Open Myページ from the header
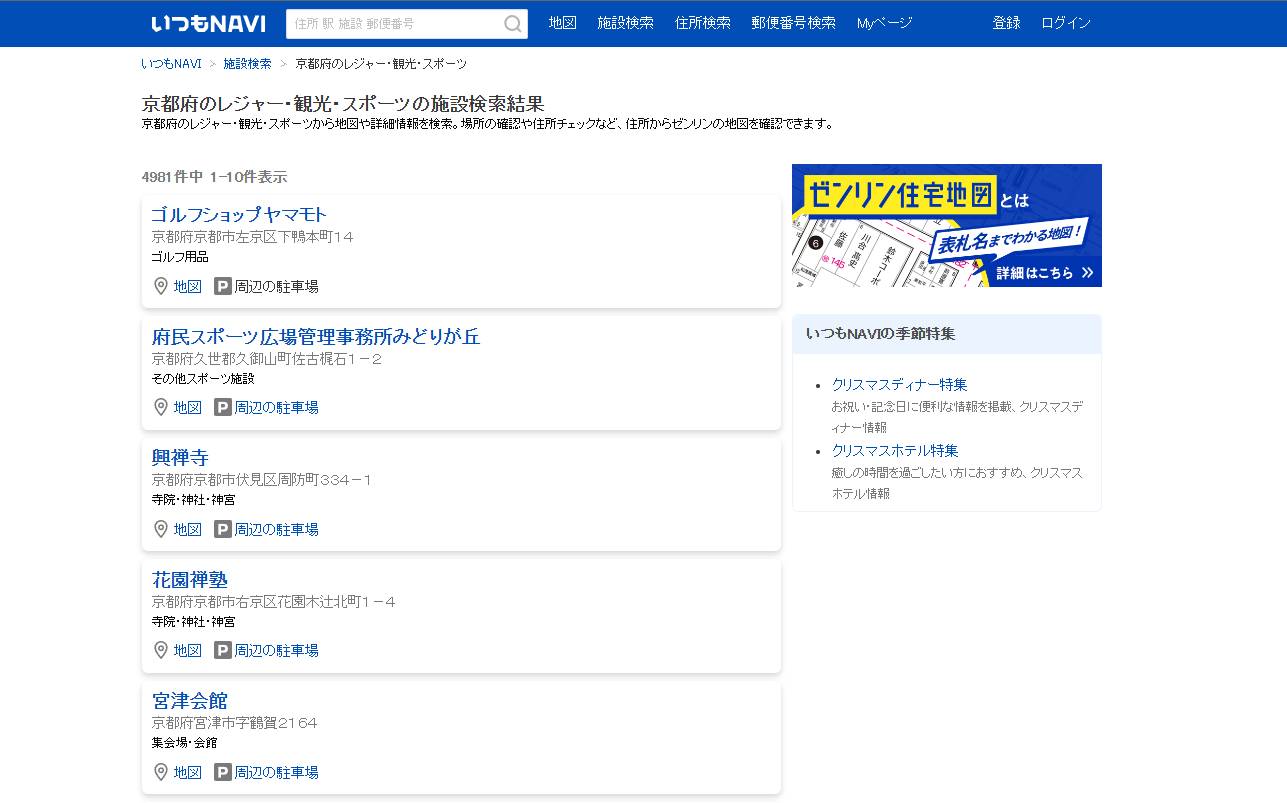The width and height of the screenshot is (1287, 803). click(884, 23)
